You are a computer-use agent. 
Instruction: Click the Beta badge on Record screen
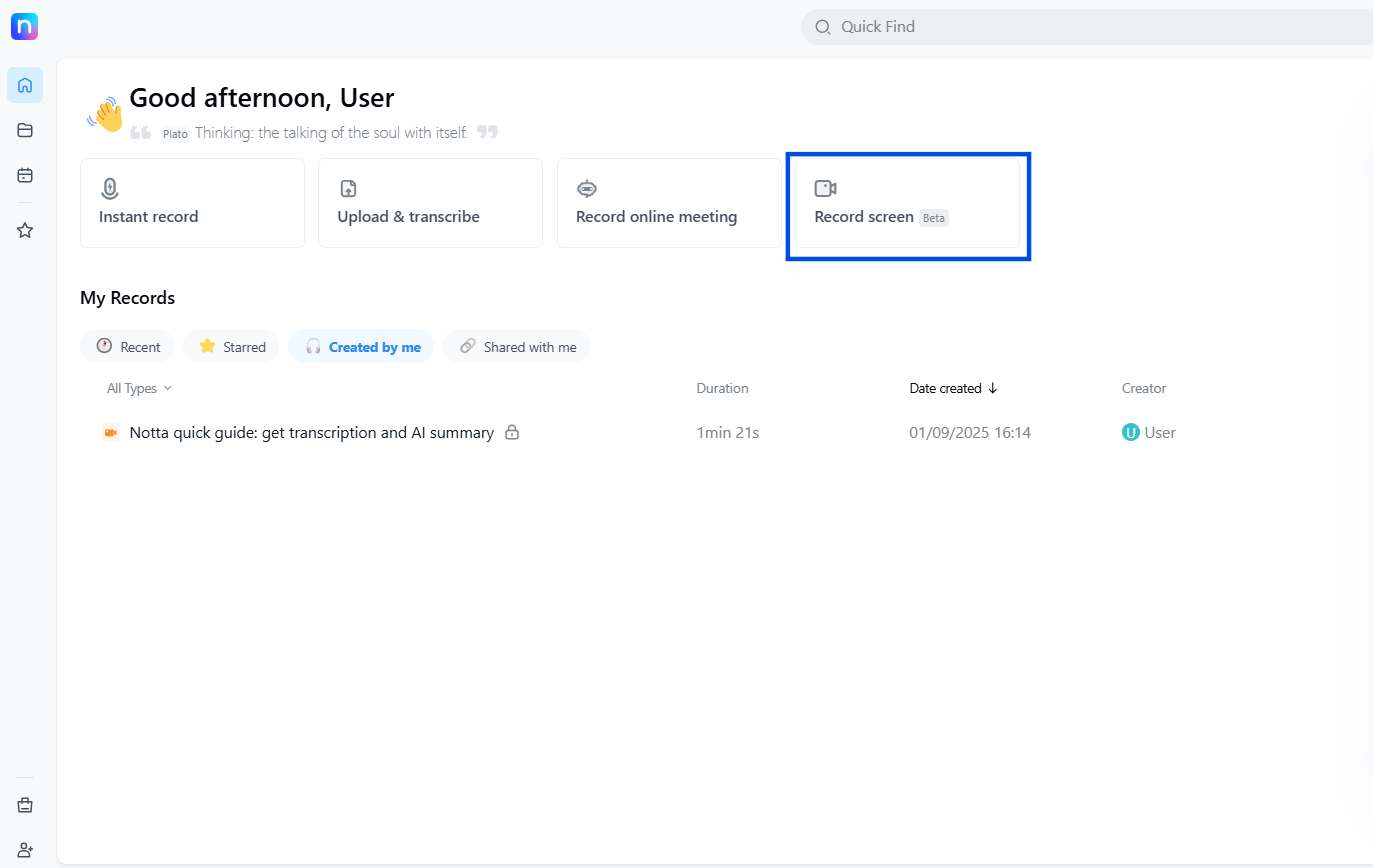[x=934, y=218]
